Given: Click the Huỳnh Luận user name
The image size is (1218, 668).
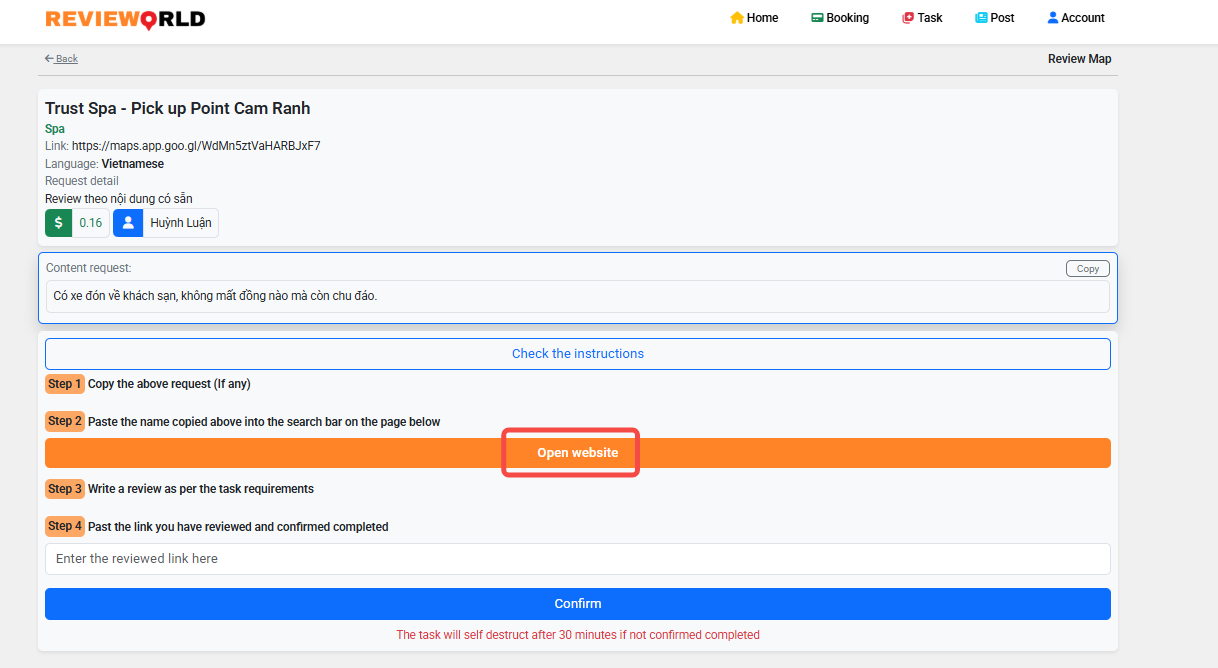Looking at the screenshot, I should point(181,223).
